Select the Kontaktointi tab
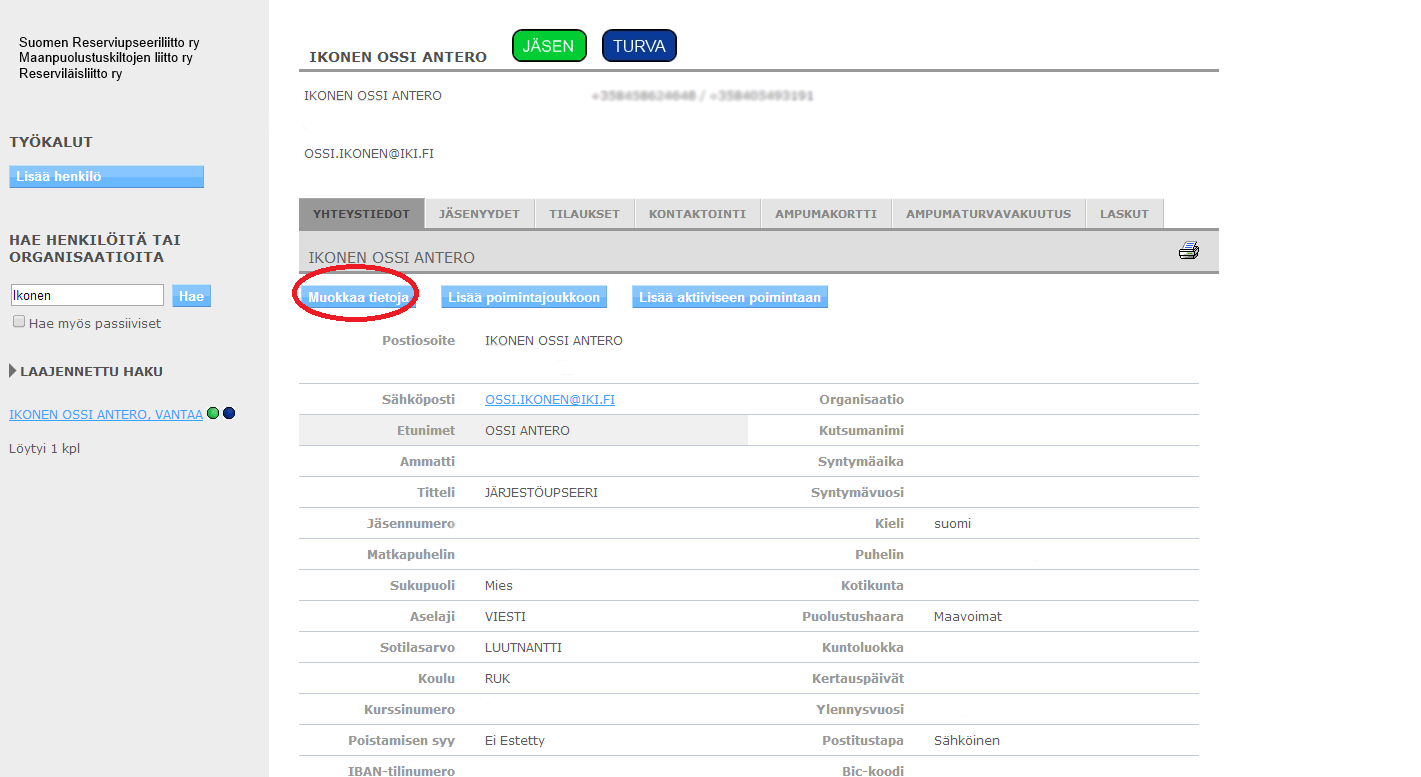 [698, 214]
